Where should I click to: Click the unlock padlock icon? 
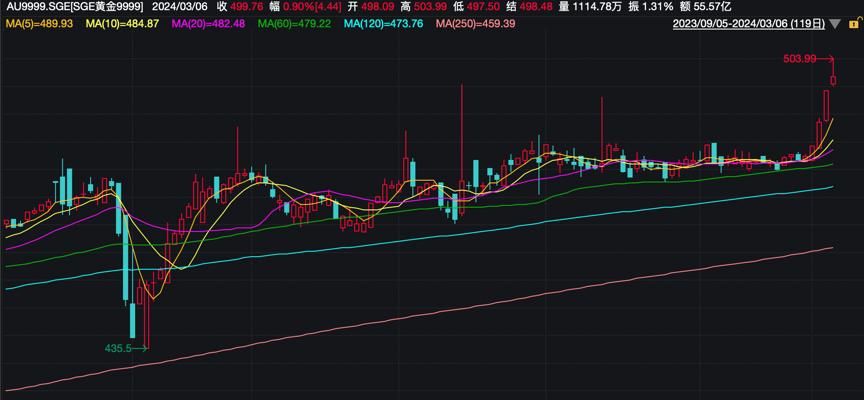[x=854, y=23]
